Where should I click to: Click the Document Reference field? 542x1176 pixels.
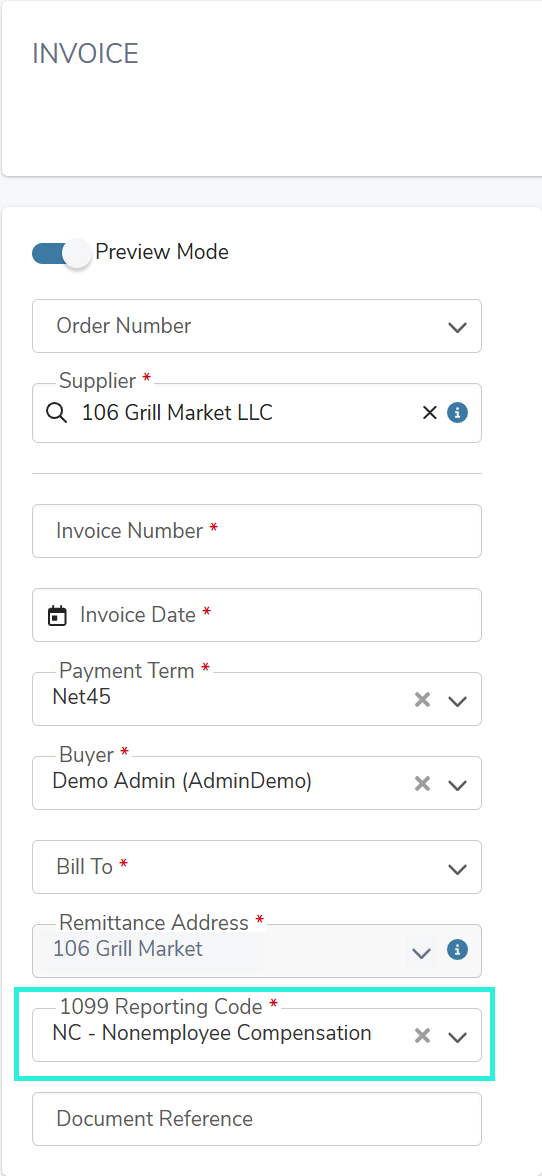pyautogui.click(x=256, y=1119)
